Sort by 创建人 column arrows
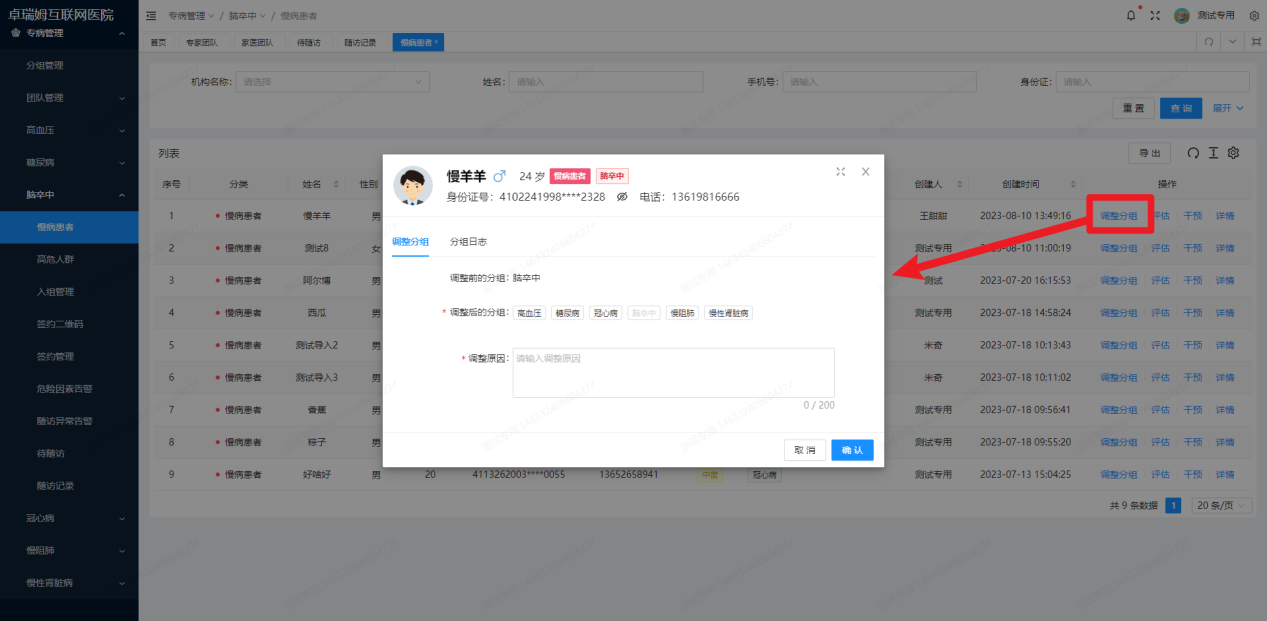 click(x=961, y=184)
